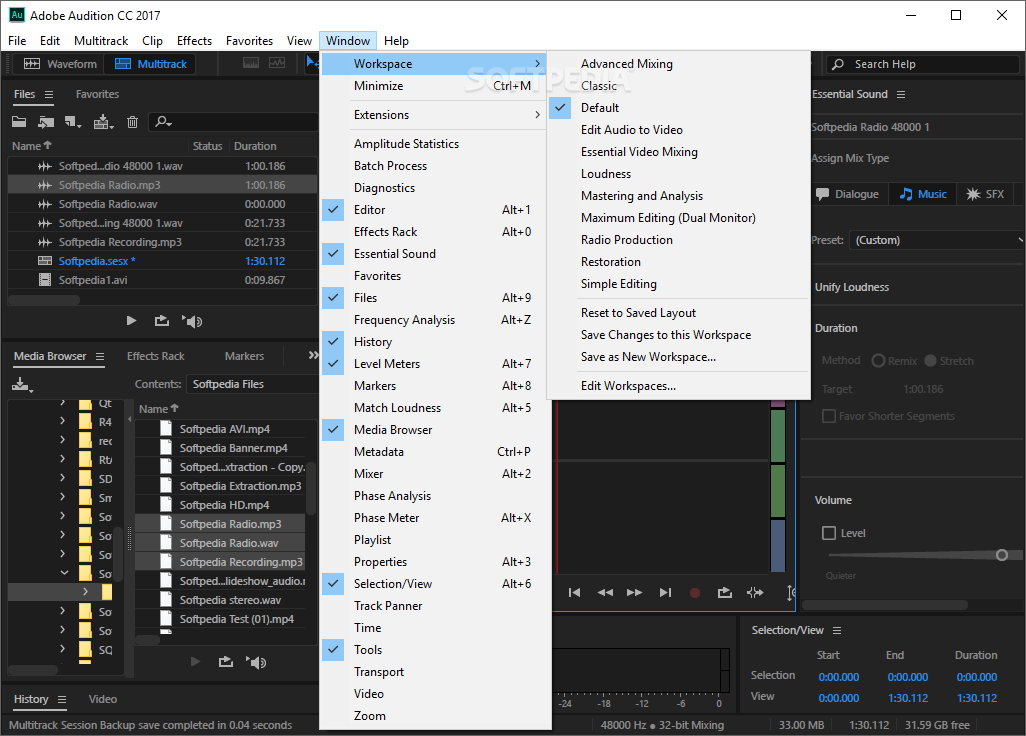This screenshot has width=1026, height=736.
Task: Toggle Selection/View in Window menu
Action: click(x=435, y=584)
